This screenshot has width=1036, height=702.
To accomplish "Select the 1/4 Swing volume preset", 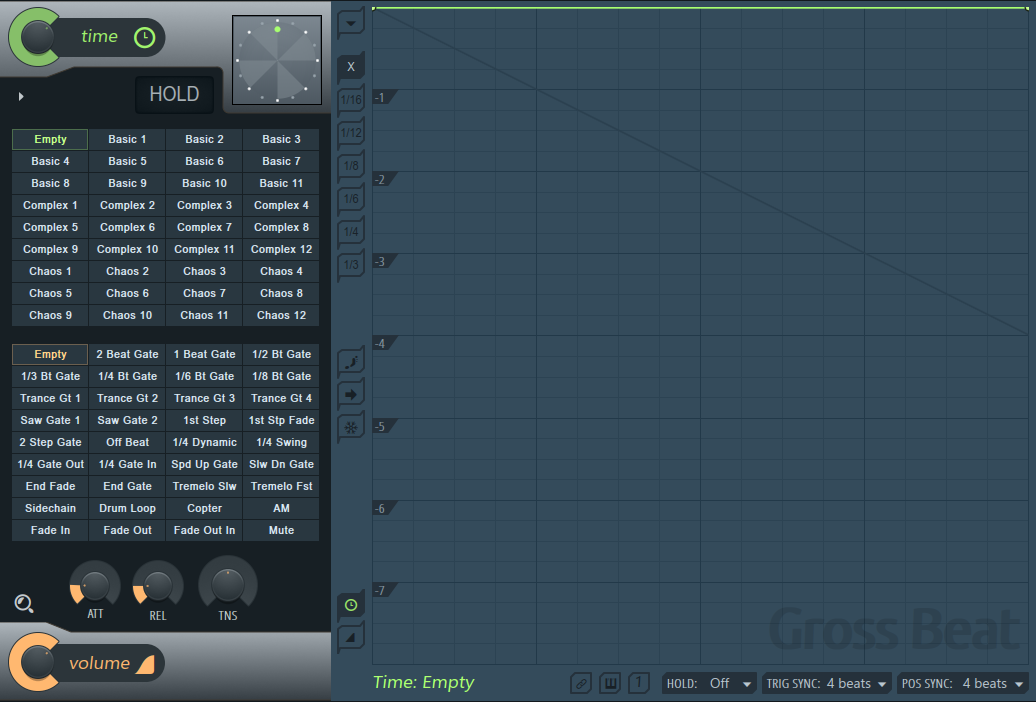I will [281, 442].
